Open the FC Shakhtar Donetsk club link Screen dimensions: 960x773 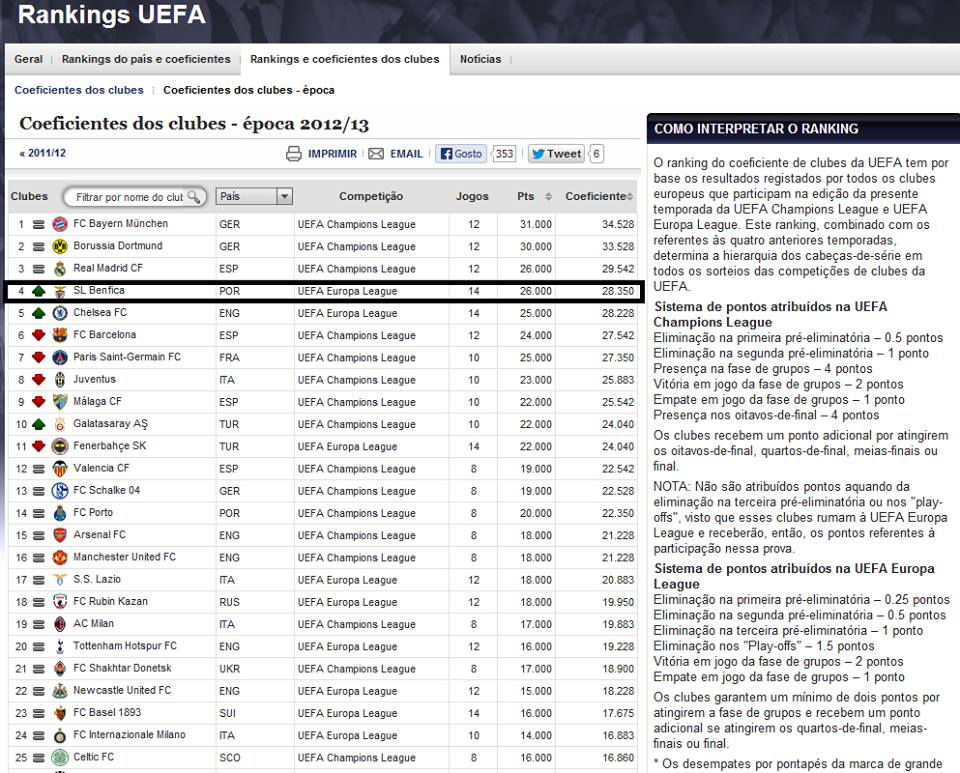pyautogui.click(x=122, y=668)
